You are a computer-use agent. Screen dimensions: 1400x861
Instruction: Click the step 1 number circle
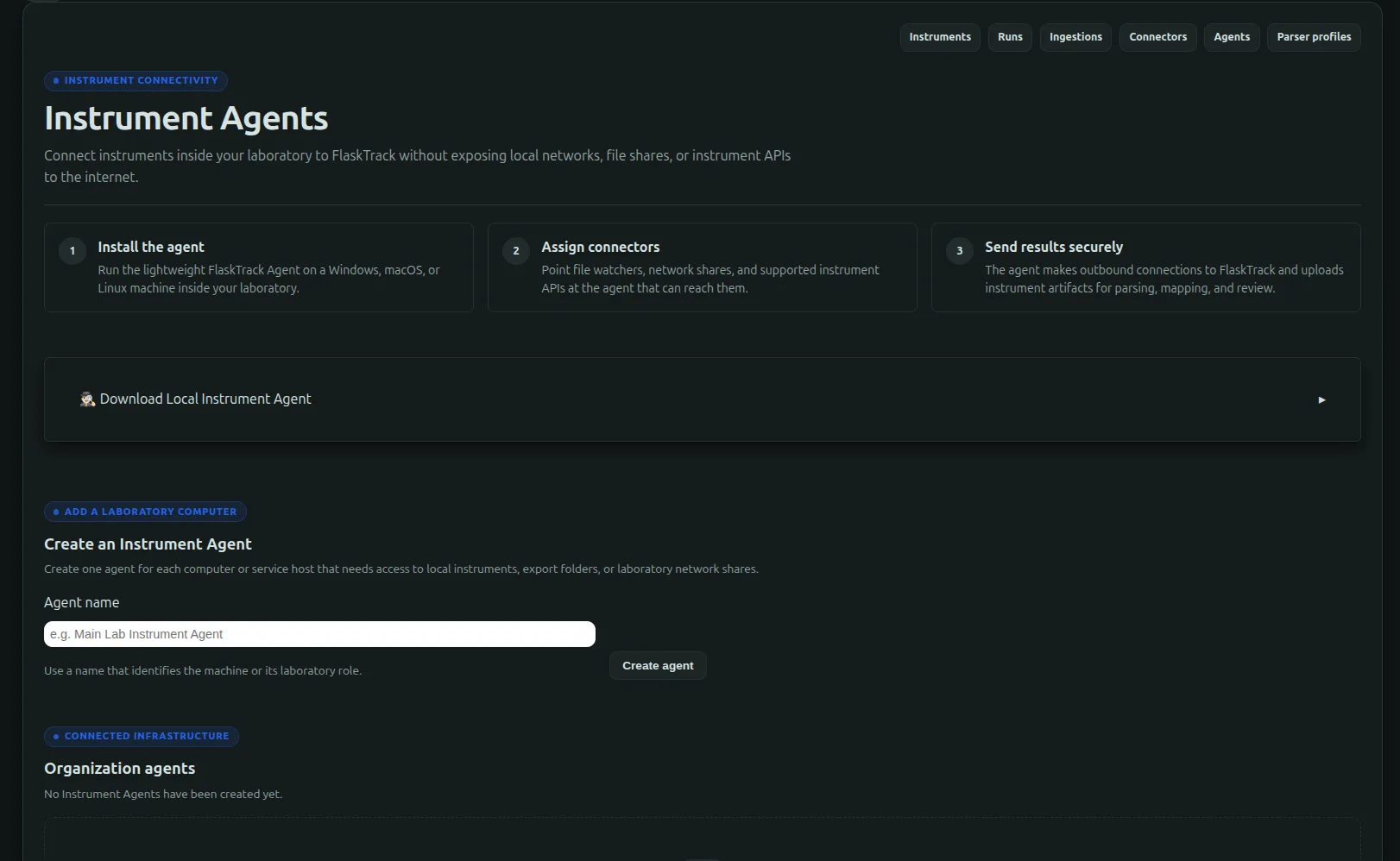(73, 251)
